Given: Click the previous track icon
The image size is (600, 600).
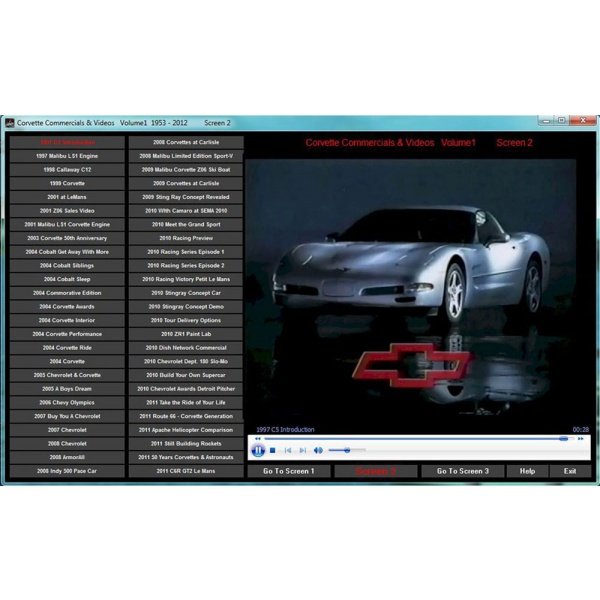Looking at the screenshot, I should pos(288,450).
